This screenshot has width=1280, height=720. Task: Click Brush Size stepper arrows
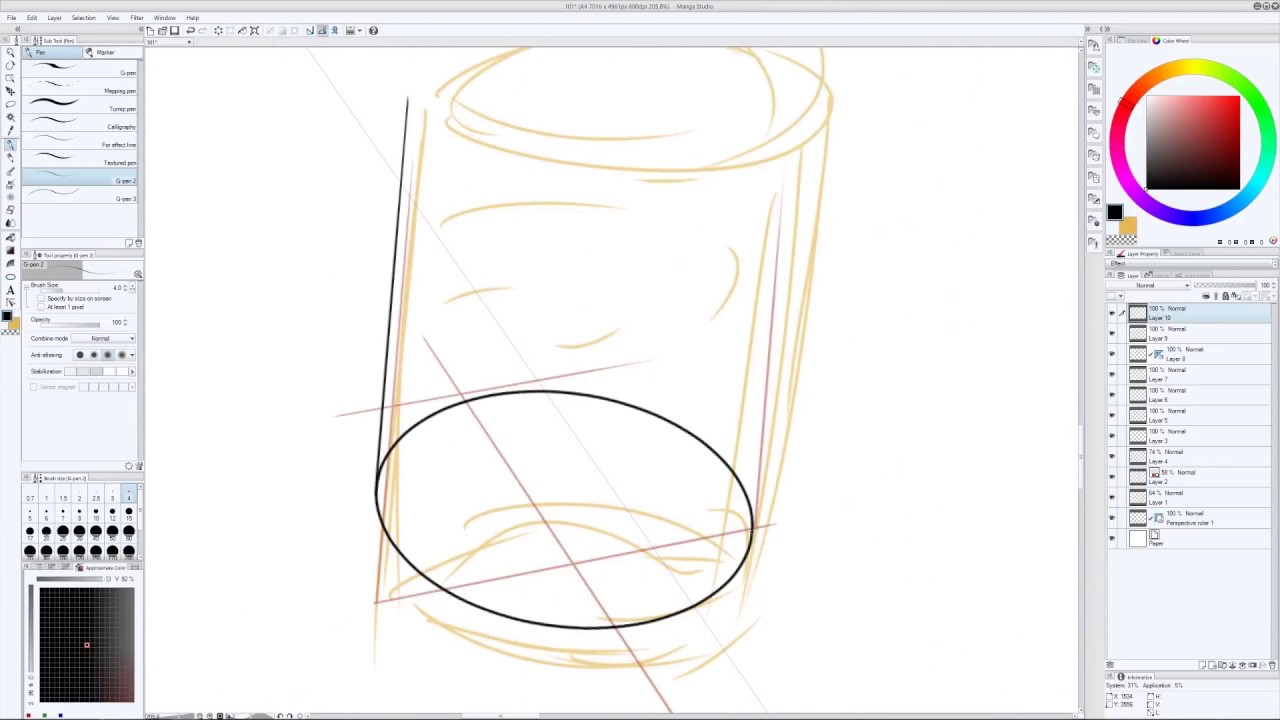point(125,288)
